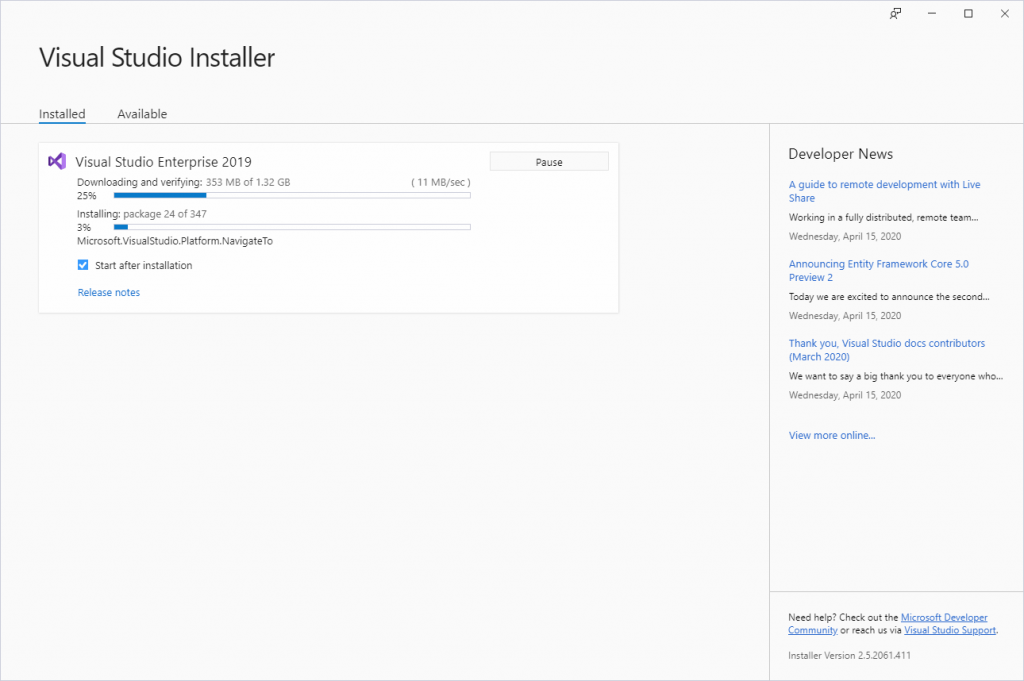Screen dimensions: 1024x681
Task: Click the package 24 of 347 status
Action: (x=165, y=214)
